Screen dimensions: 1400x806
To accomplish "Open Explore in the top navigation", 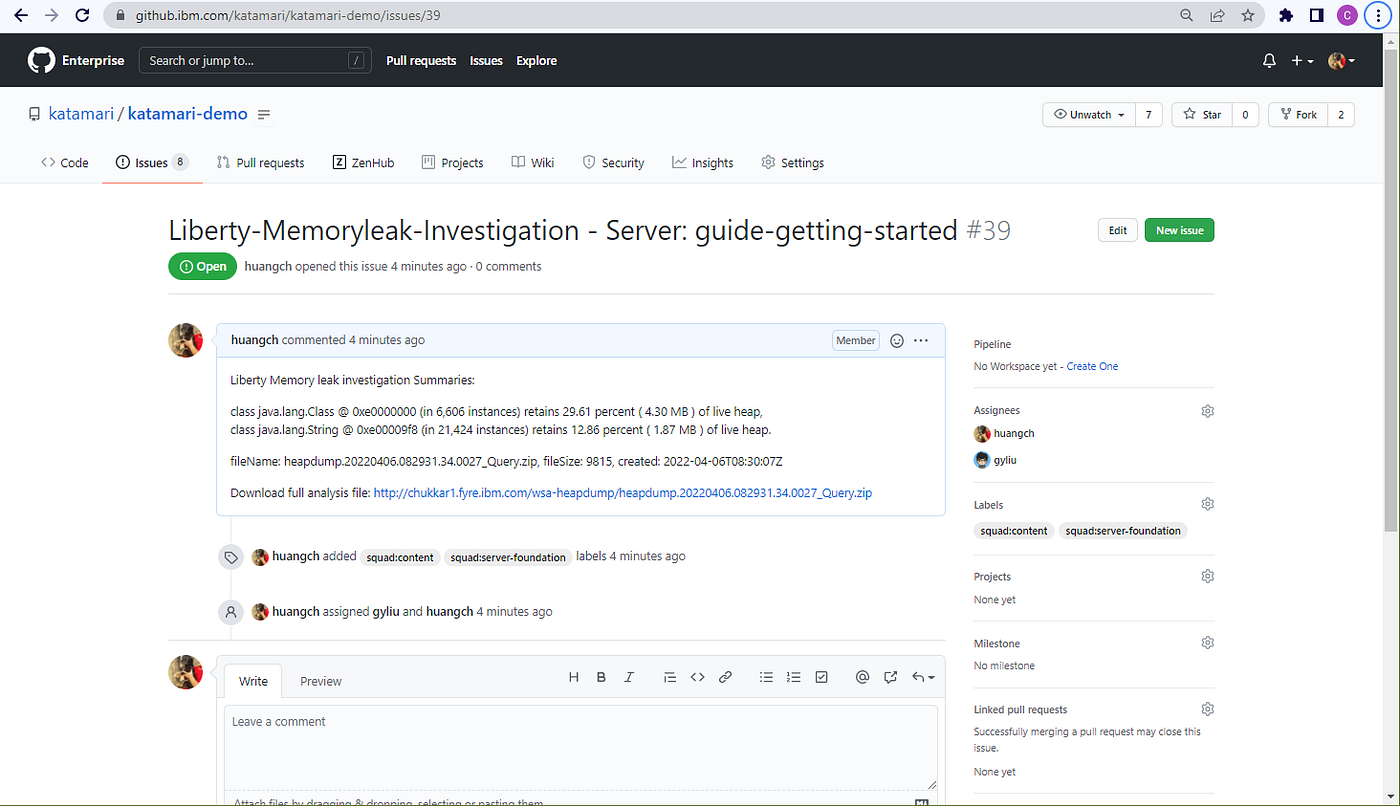I will (x=536, y=61).
